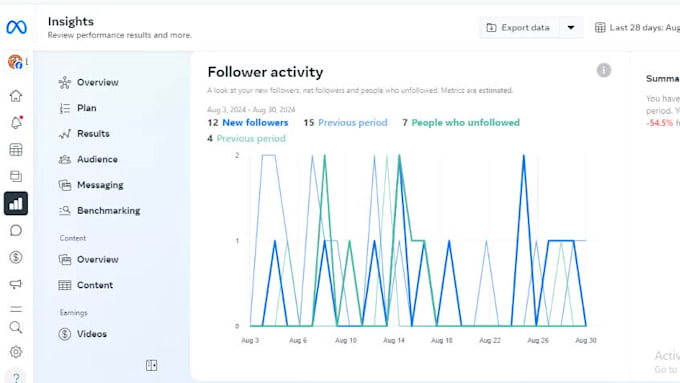This screenshot has width=680, height=383.
Task: Click Aug 14 label on chart axis
Action: 394,340
